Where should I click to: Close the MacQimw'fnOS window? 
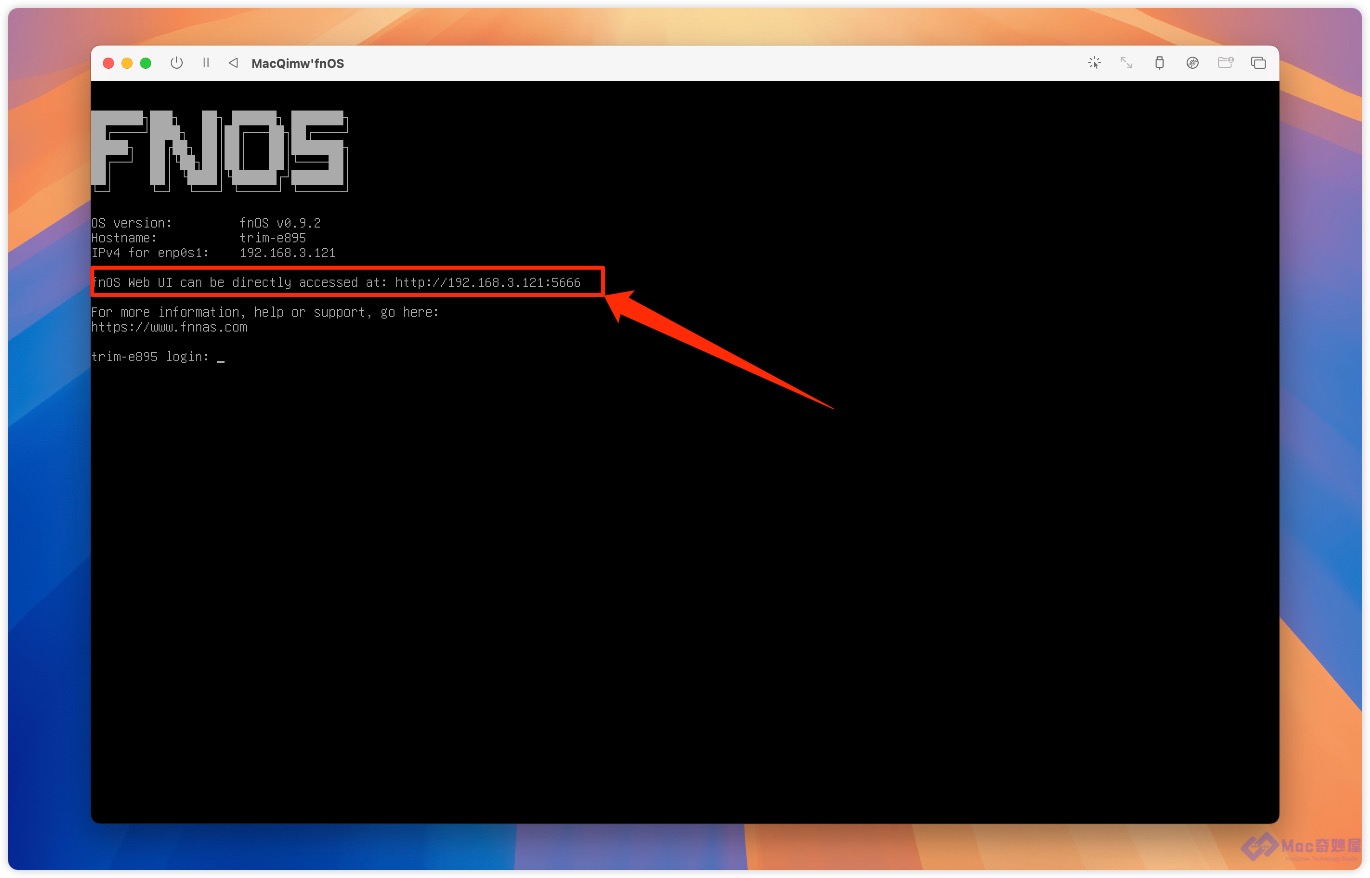[x=109, y=63]
